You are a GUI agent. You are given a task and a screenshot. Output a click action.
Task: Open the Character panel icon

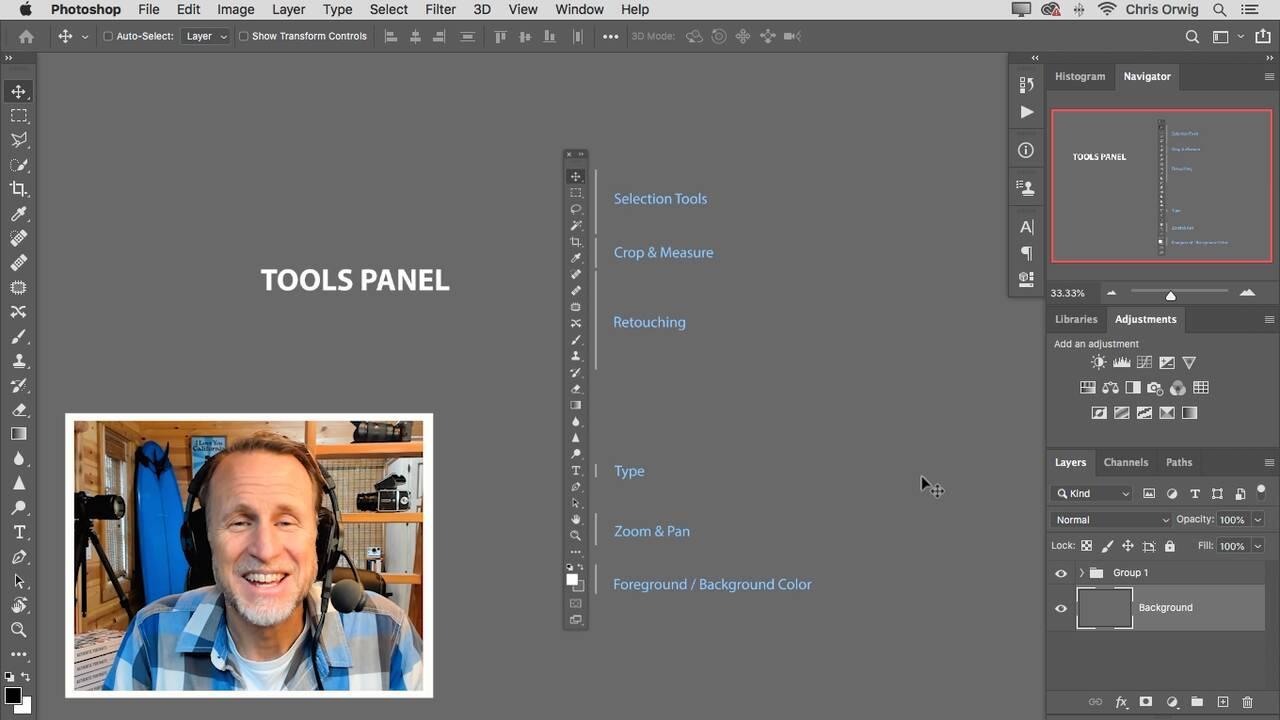1026,227
